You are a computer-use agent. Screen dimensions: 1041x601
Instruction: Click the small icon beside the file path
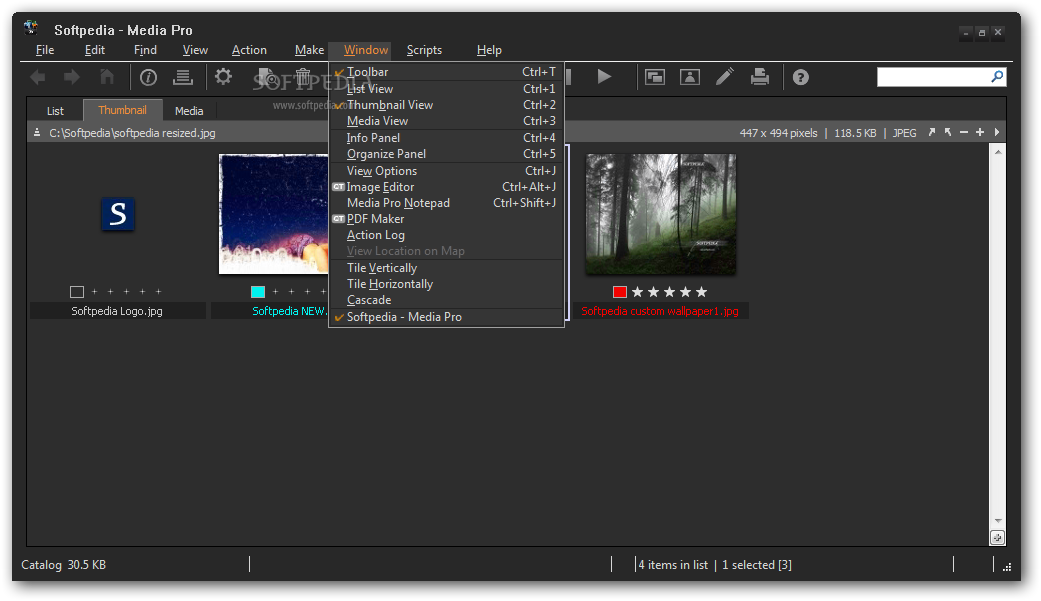37,133
